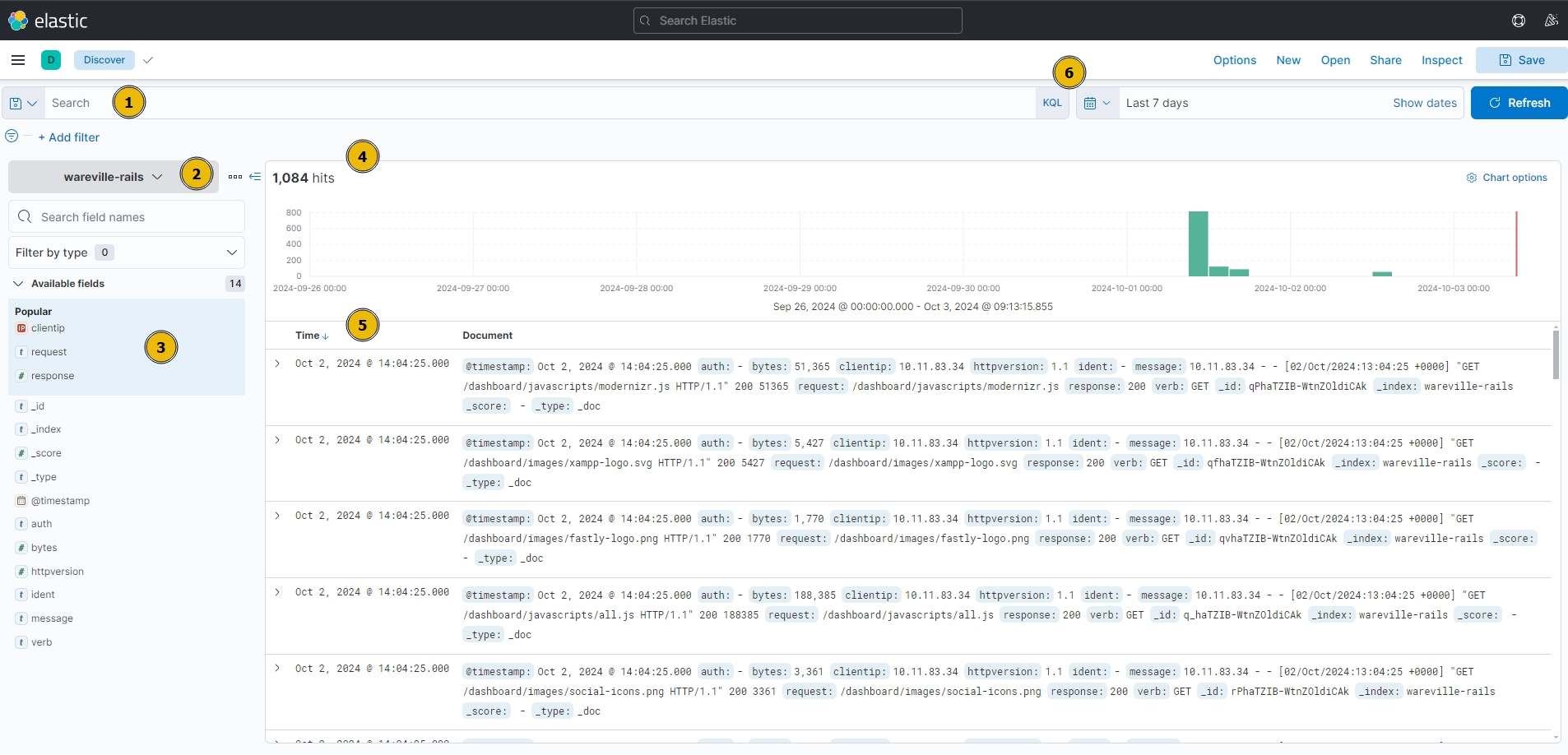The width and height of the screenshot is (1568, 755).
Task: Open the Options menu
Action: tap(1235, 60)
